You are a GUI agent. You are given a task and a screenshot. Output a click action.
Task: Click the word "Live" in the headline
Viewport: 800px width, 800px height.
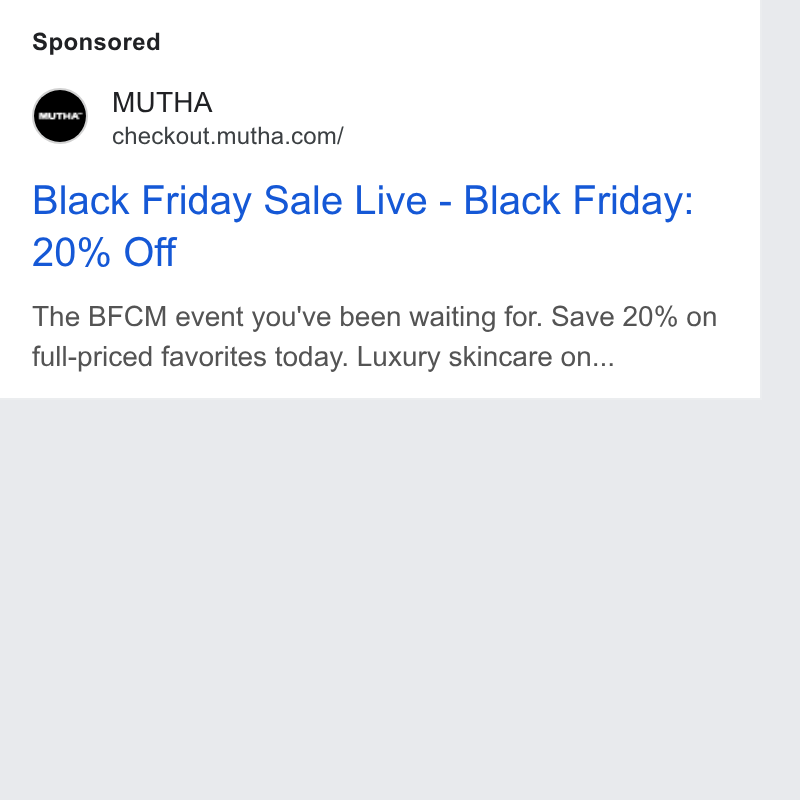coord(390,201)
